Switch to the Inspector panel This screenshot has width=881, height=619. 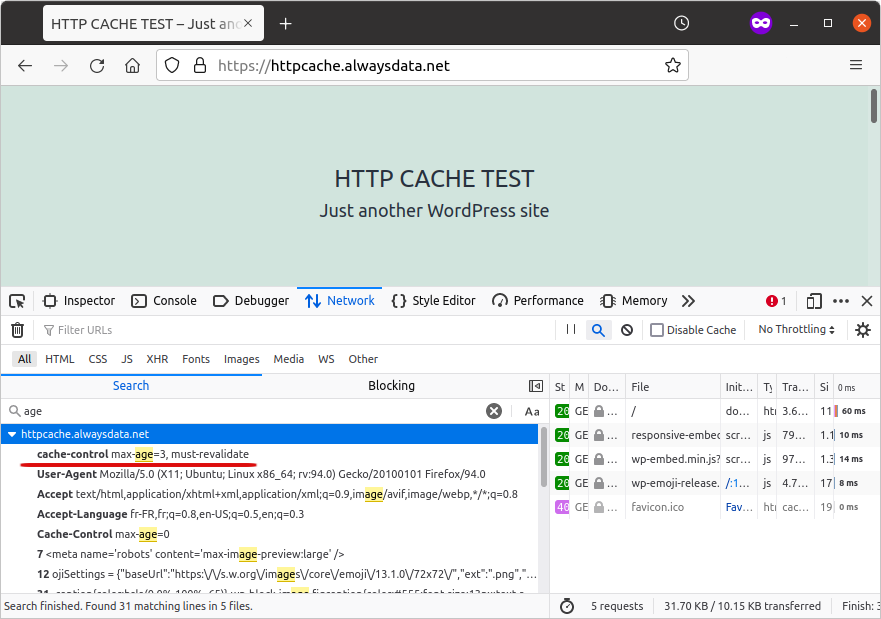[x=79, y=301]
